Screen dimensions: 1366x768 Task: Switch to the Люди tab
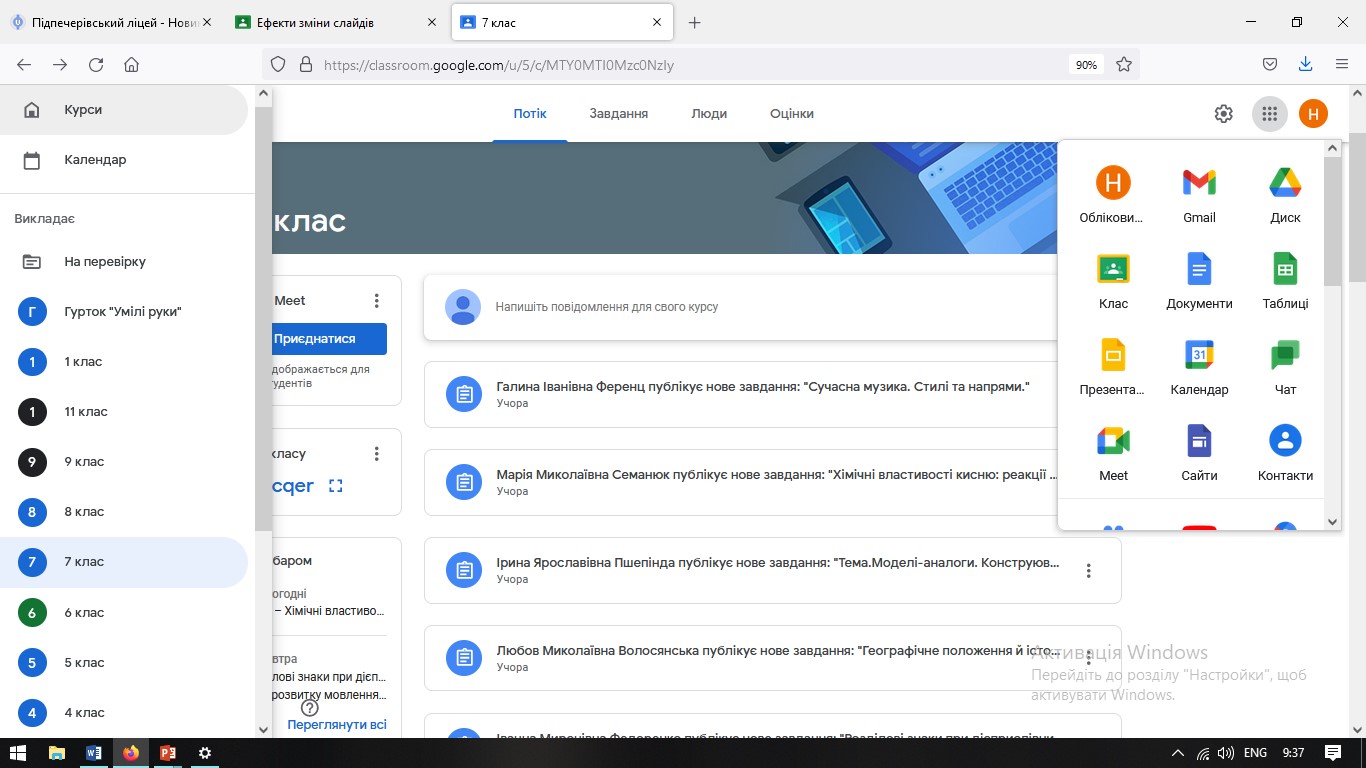tap(709, 114)
